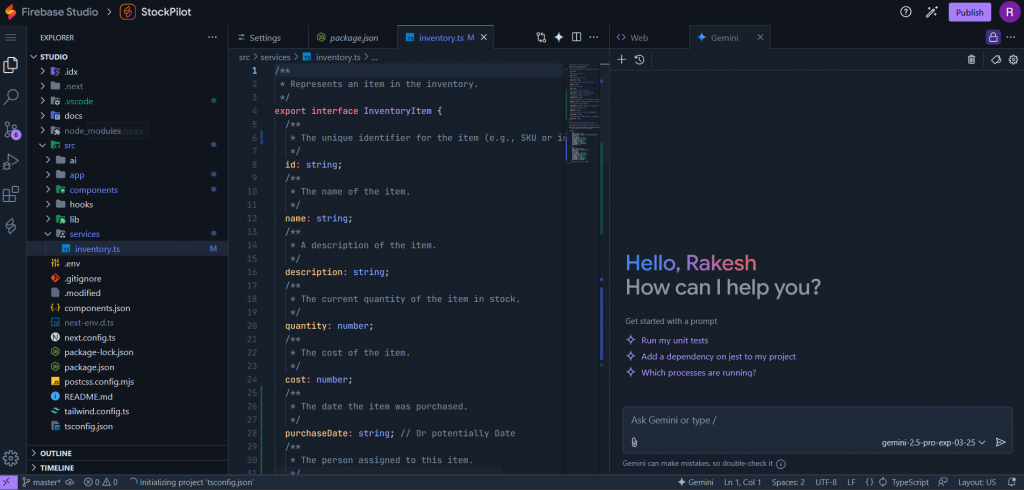Click the magic wand icon beside Publish
The width and height of the screenshot is (1024, 490).
(x=932, y=12)
